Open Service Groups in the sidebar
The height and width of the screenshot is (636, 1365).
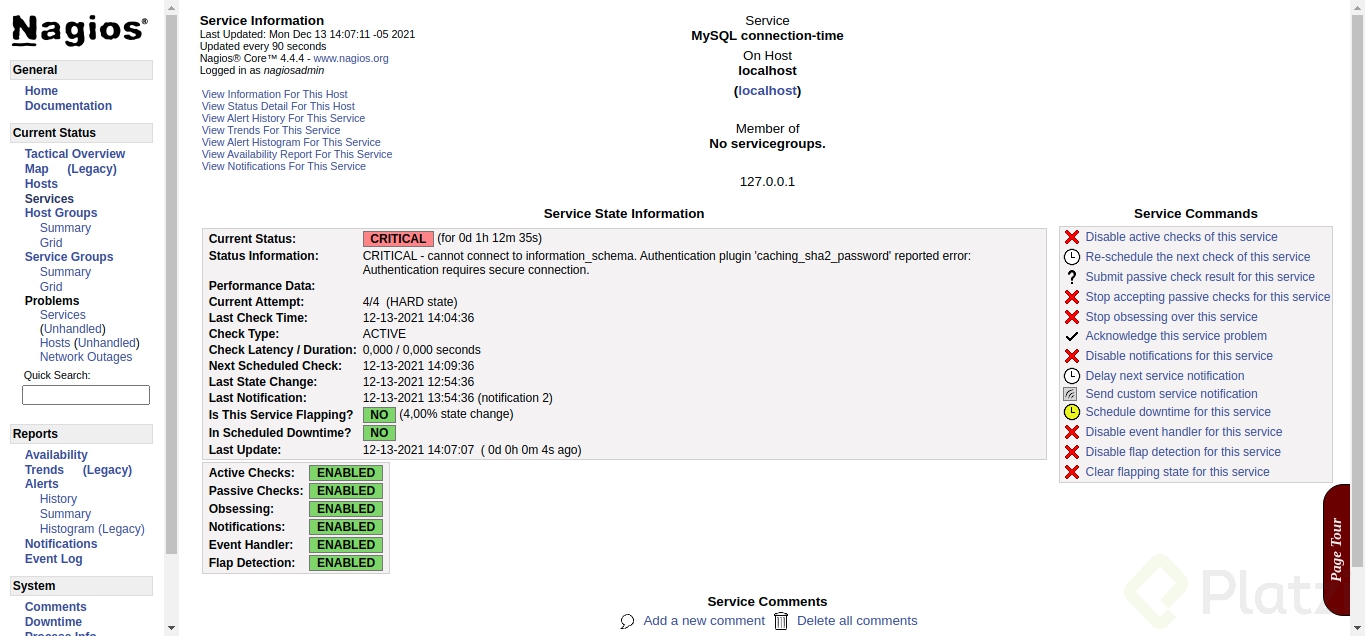click(x=69, y=257)
